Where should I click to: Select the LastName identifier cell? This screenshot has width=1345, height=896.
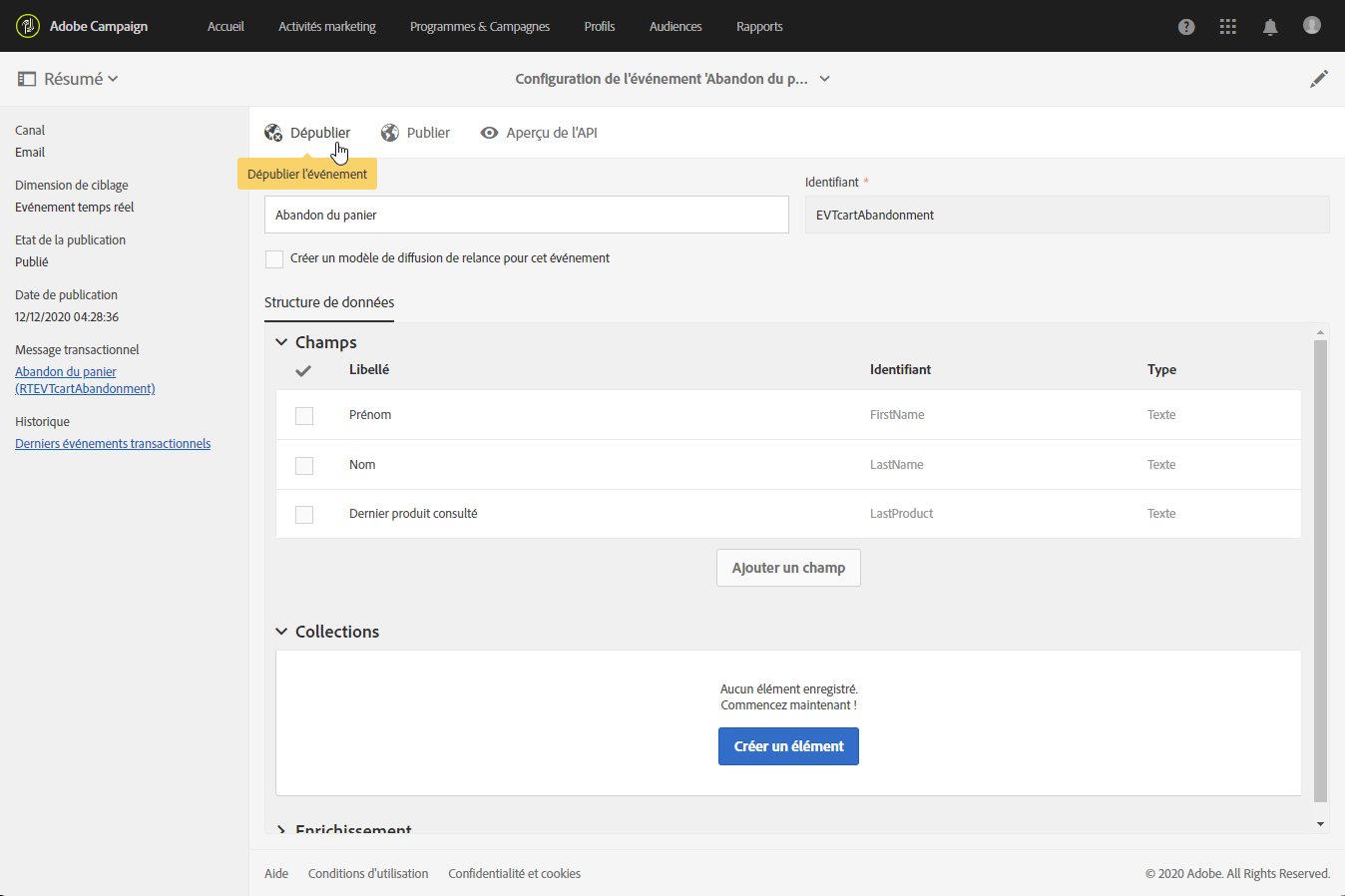pos(897,465)
